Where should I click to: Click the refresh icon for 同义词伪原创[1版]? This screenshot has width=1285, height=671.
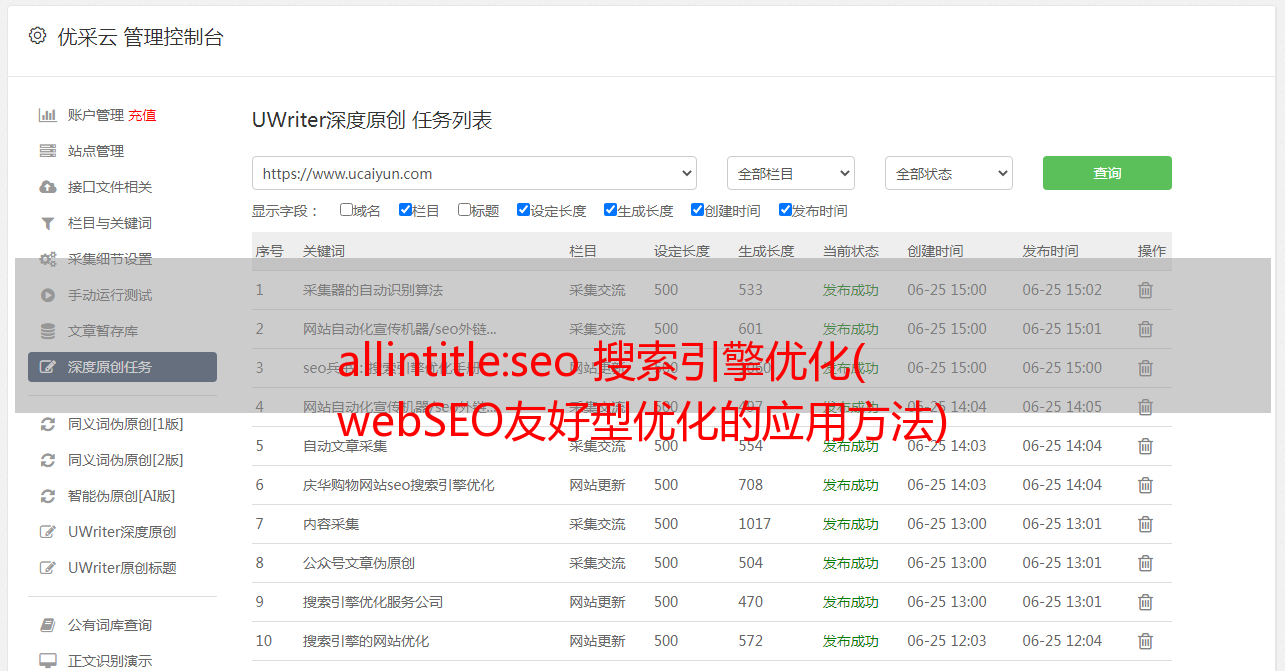pos(47,424)
